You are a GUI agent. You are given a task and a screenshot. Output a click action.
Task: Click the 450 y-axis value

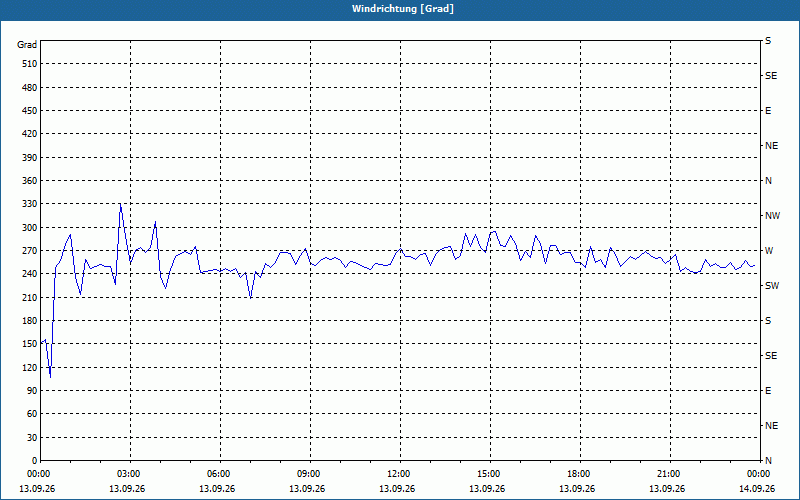tap(30, 111)
